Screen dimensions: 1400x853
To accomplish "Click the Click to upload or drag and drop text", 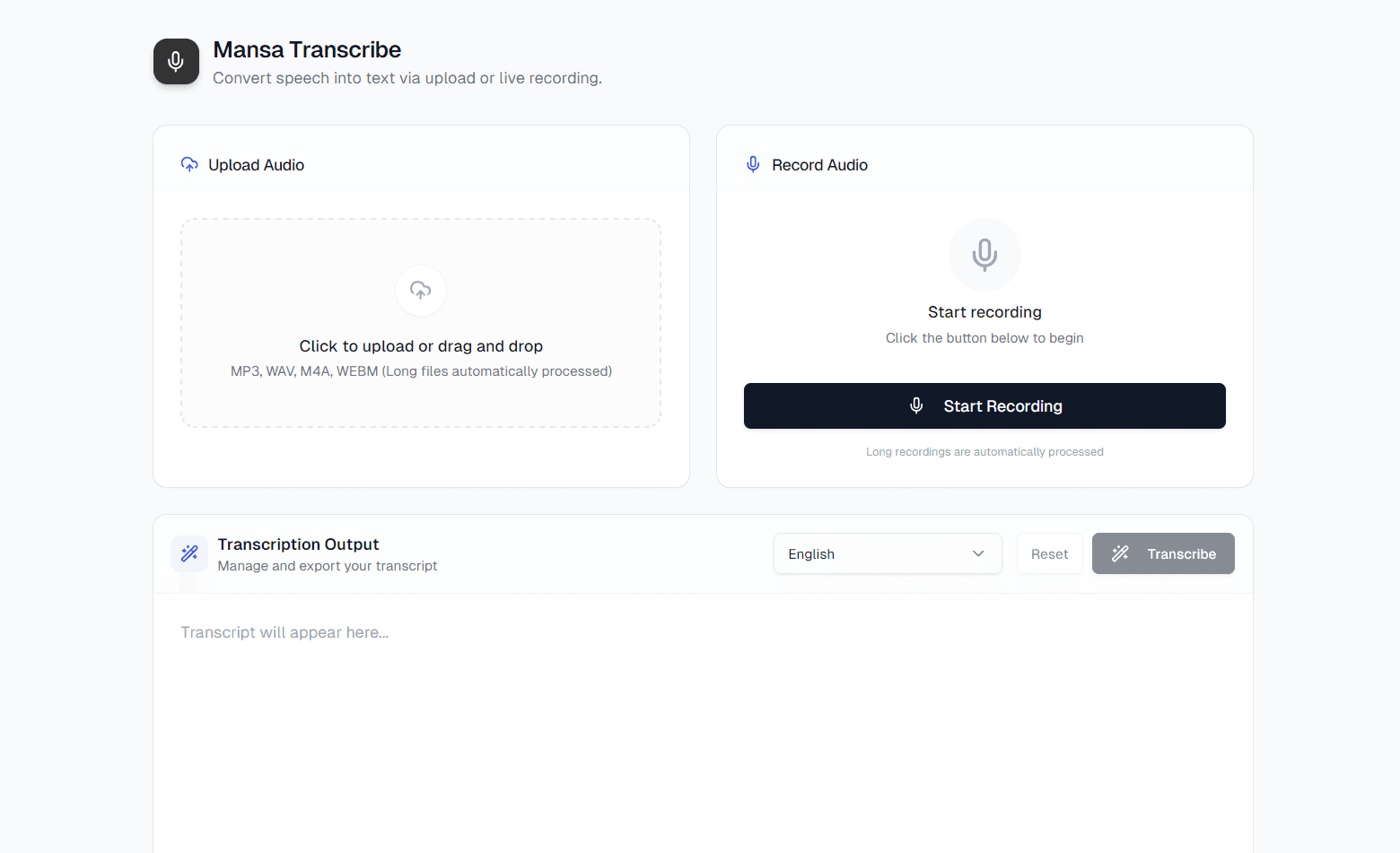I will [x=420, y=345].
